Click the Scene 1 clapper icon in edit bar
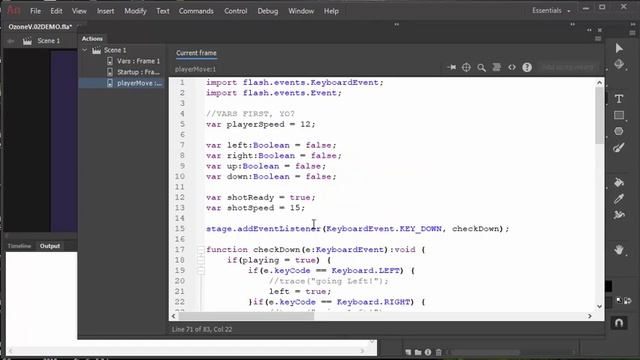Image resolution: width=640 pixels, height=360 pixels. (27, 41)
